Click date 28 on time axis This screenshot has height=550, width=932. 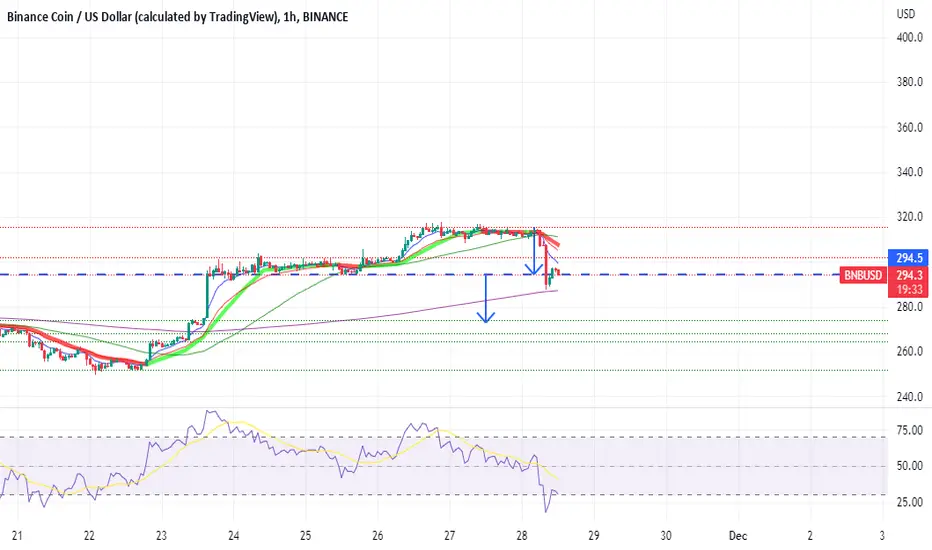point(522,536)
